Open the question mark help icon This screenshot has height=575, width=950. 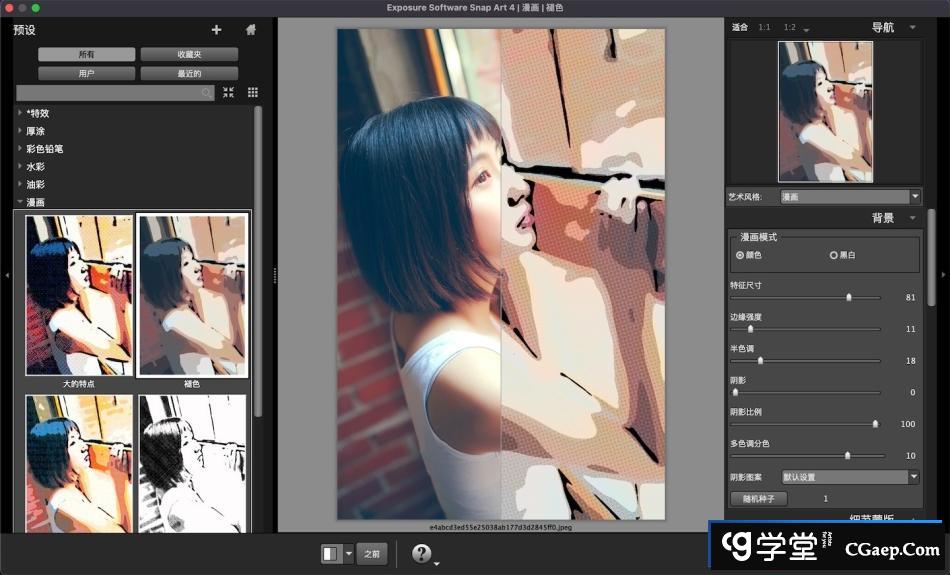pos(422,553)
